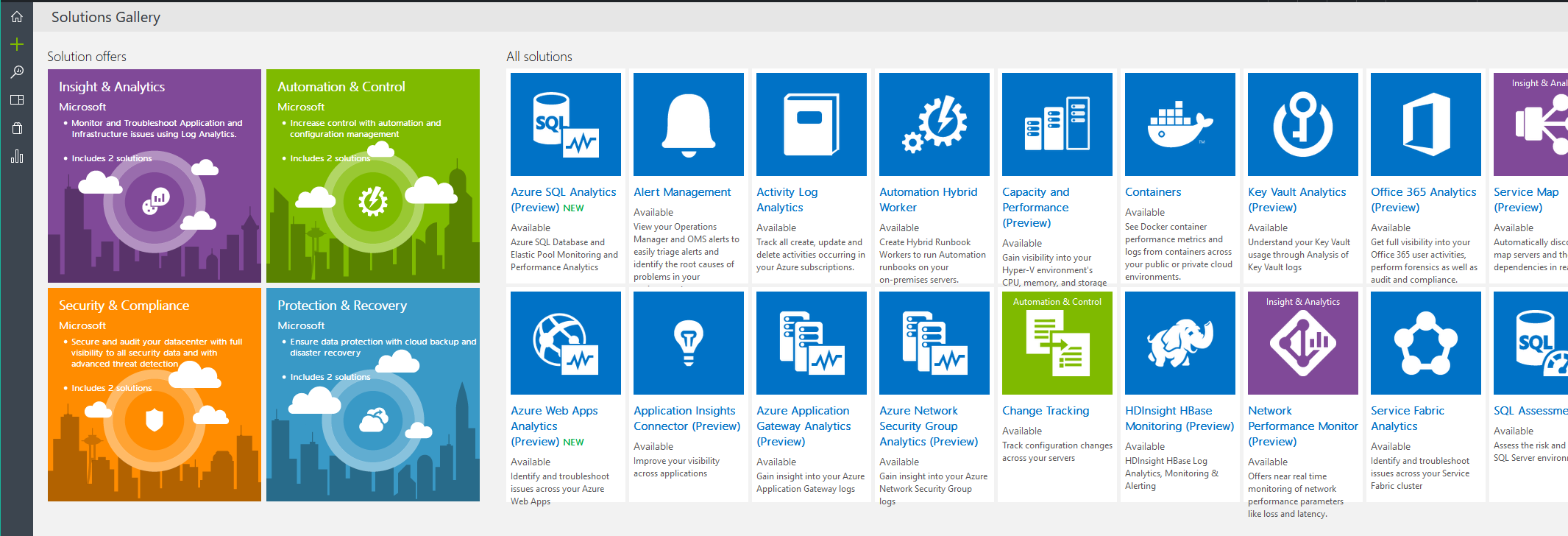Click the green plus Solutions Gallery icon
1568x536 pixels.
pyautogui.click(x=17, y=44)
